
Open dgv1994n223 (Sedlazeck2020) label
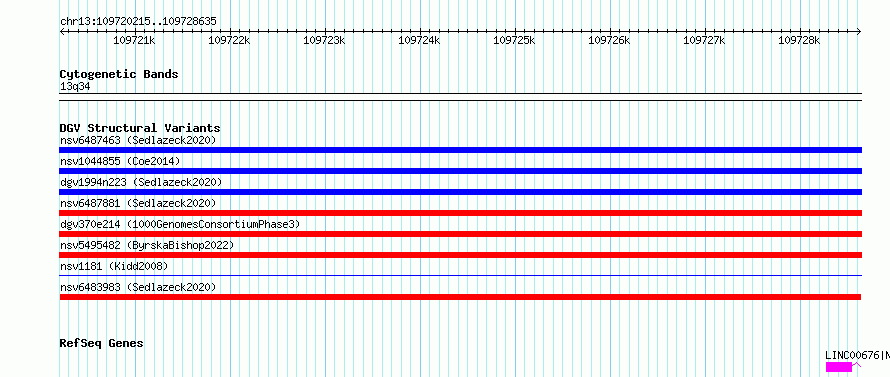point(141,182)
